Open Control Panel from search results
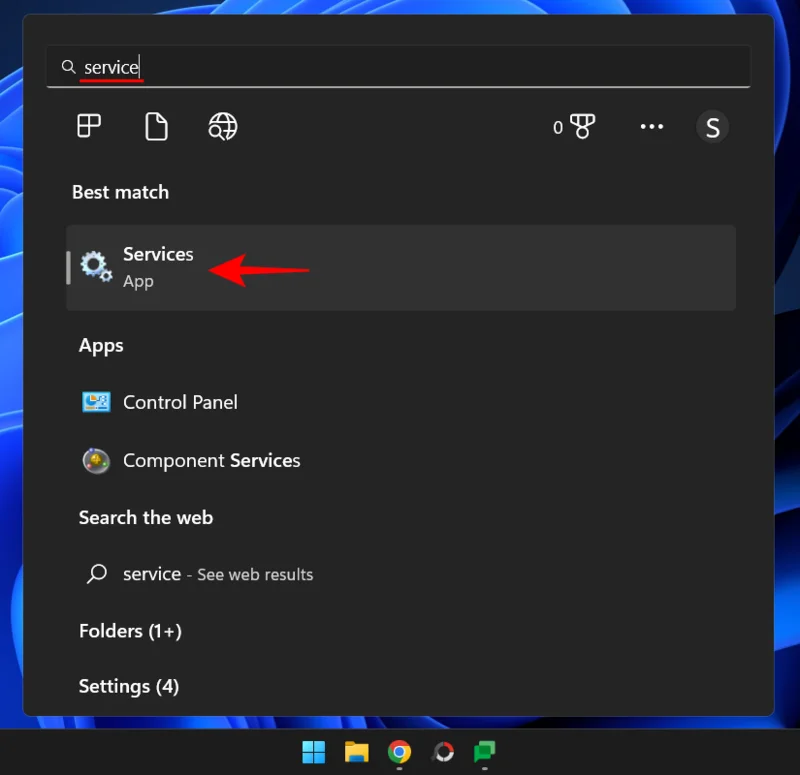This screenshot has height=775, width=800. click(179, 402)
